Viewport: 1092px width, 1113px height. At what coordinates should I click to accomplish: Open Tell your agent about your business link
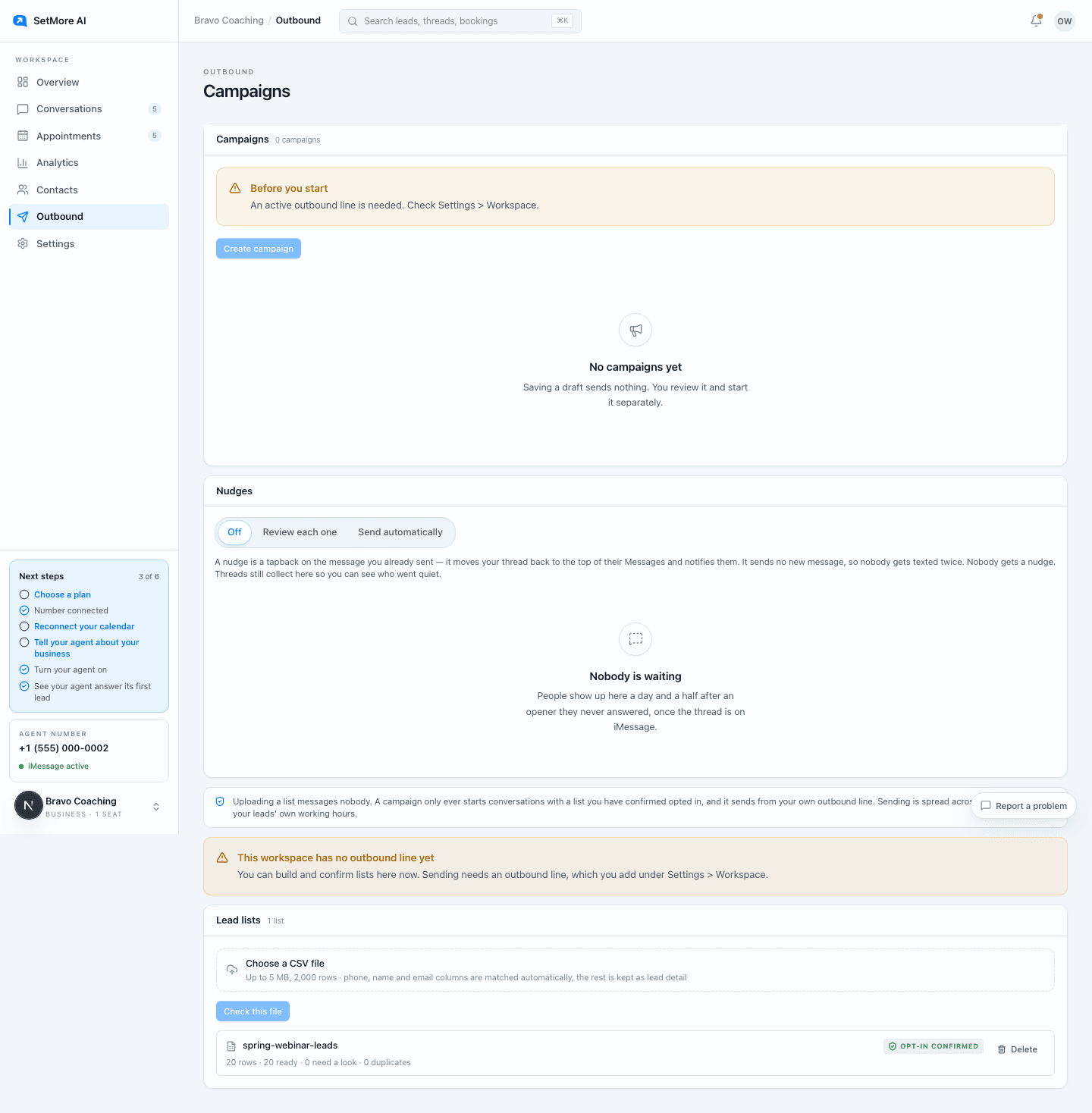tap(86, 648)
